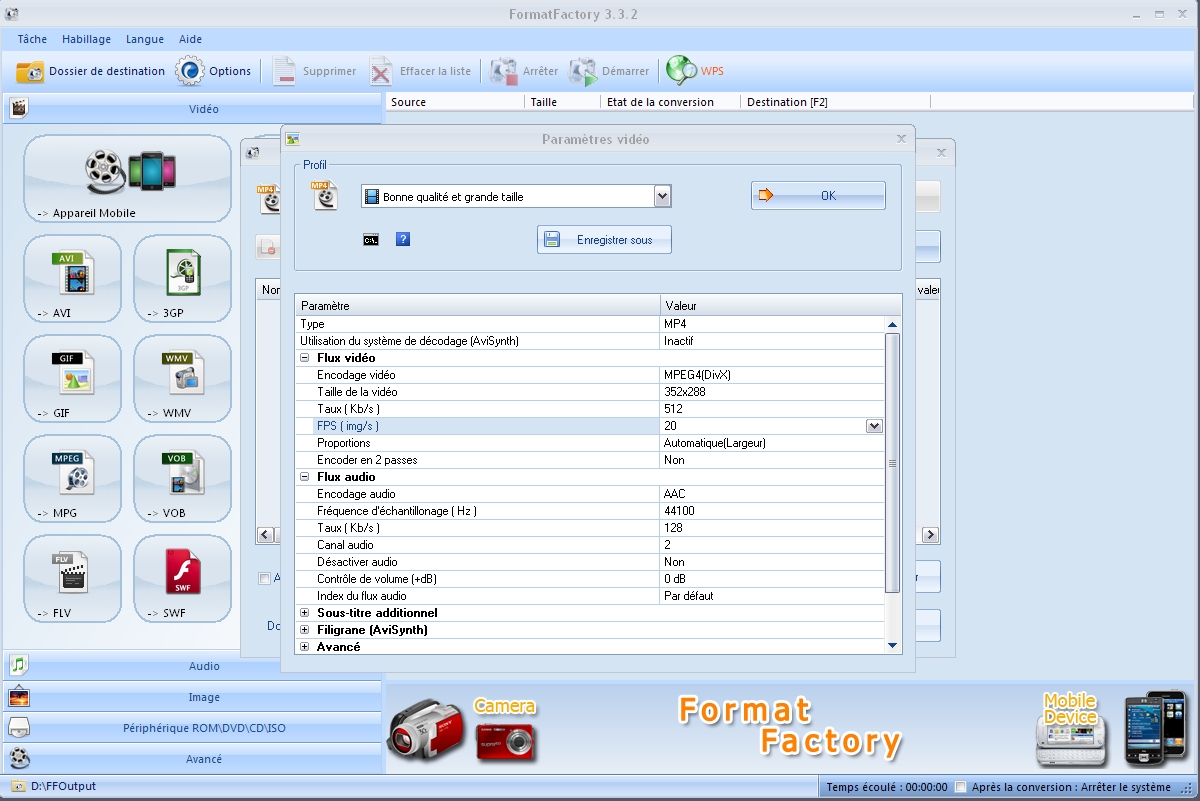Click the Etat de la conversion column header
This screenshot has width=1200, height=801.
[x=670, y=102]
